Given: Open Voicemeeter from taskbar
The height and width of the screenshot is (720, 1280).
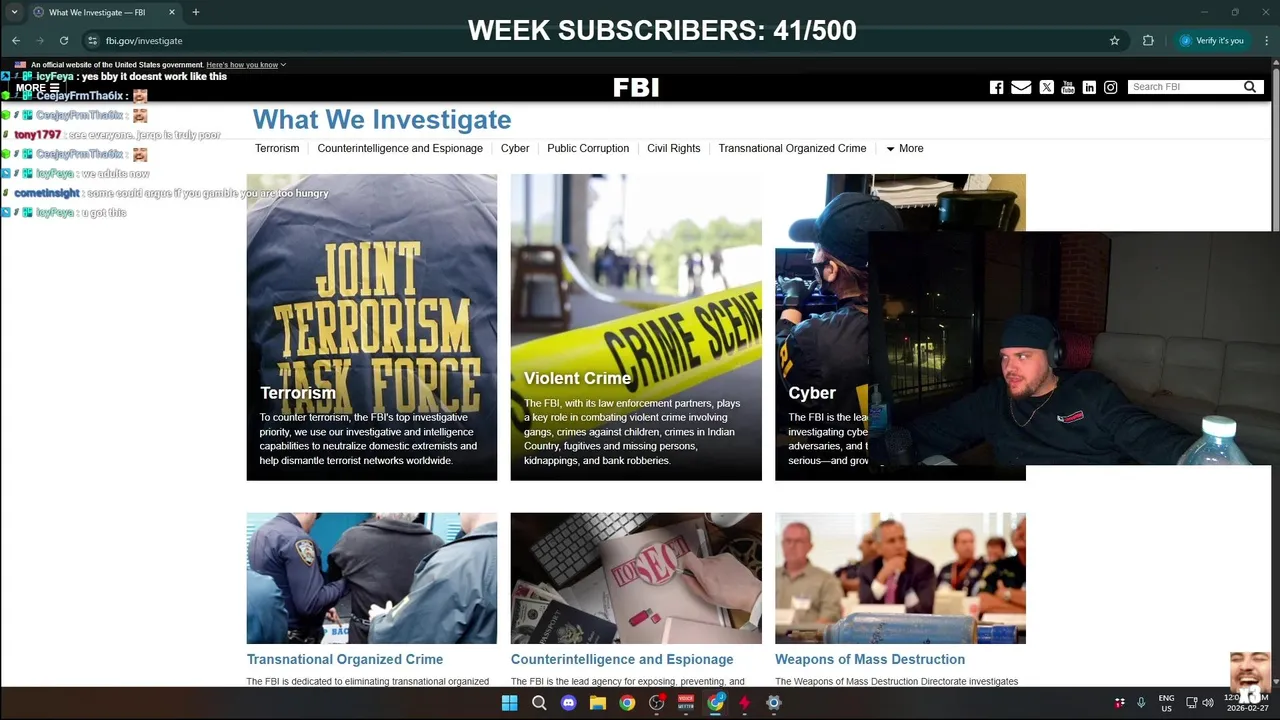Looking at the screenshot, I should pos(686,703).
